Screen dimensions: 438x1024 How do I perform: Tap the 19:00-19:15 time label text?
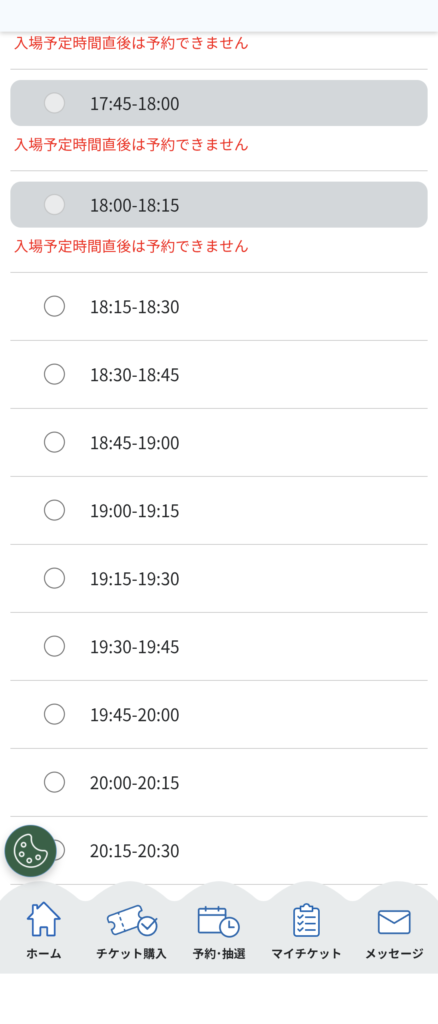tap(134, 511)
